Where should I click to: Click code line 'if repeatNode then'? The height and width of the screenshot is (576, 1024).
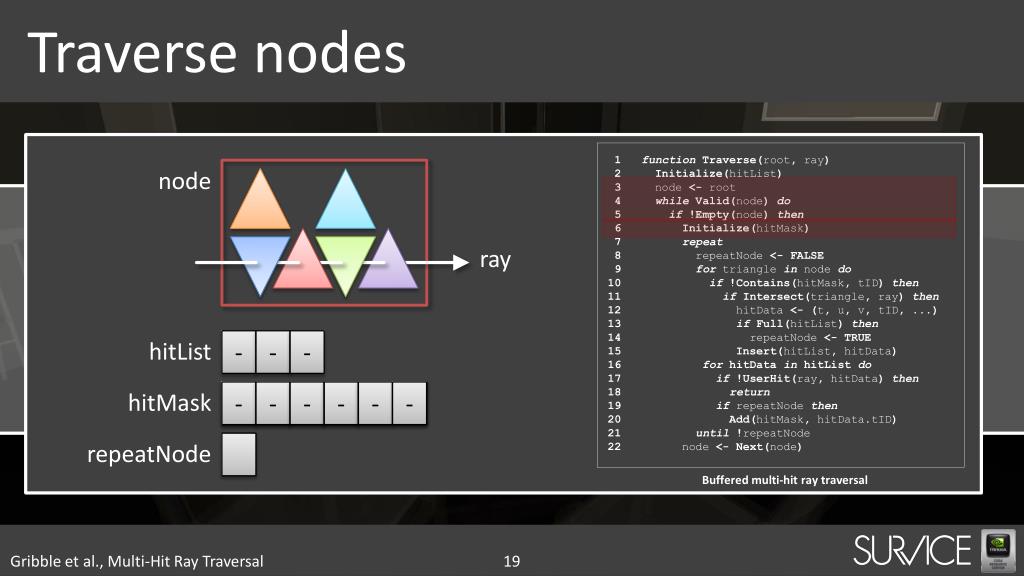click(x=776, y=407)
